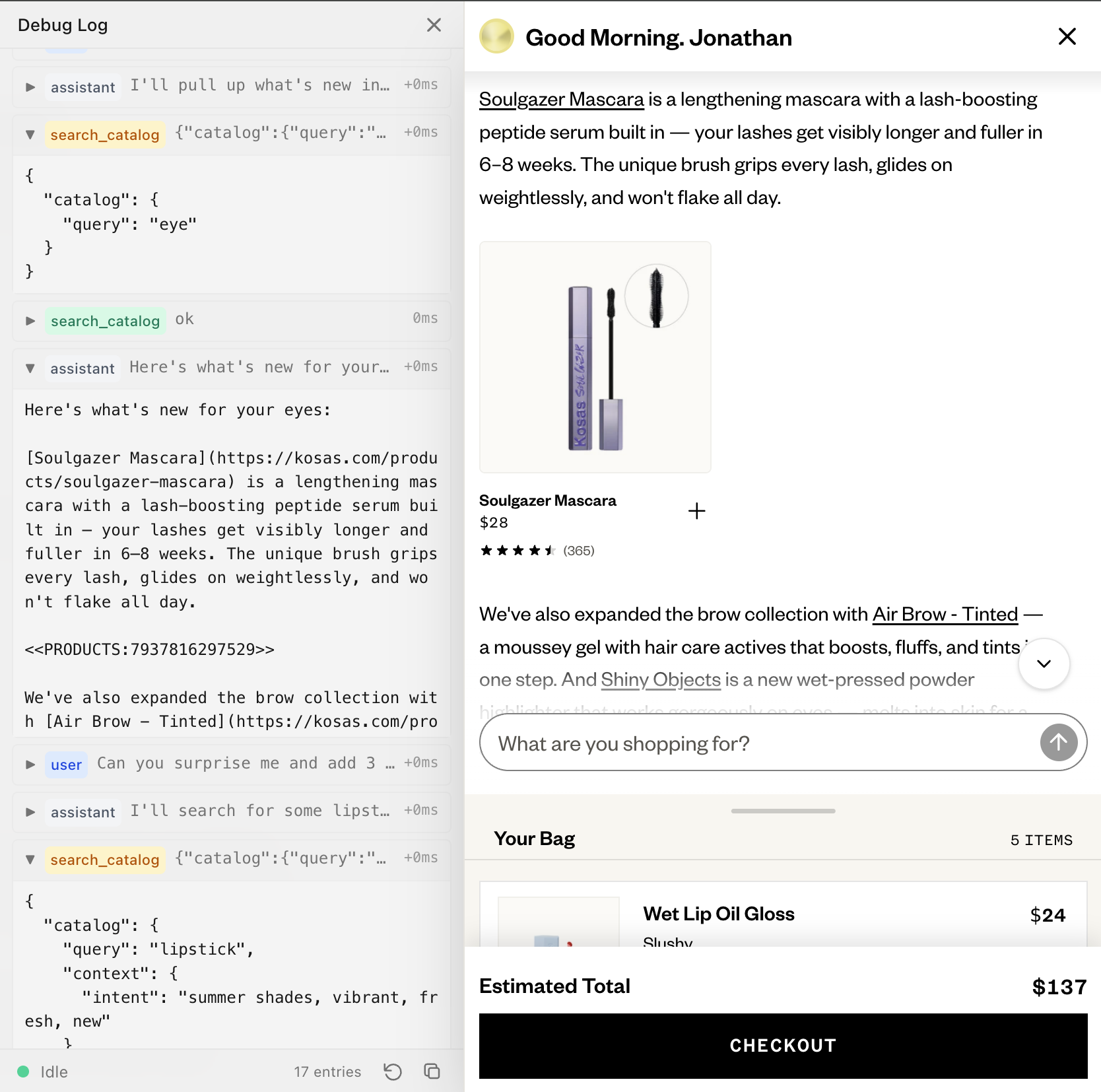Send message with the up-arrow button
The height and width of the screenshot is (1092, 1101).
tap(1058, 743)
